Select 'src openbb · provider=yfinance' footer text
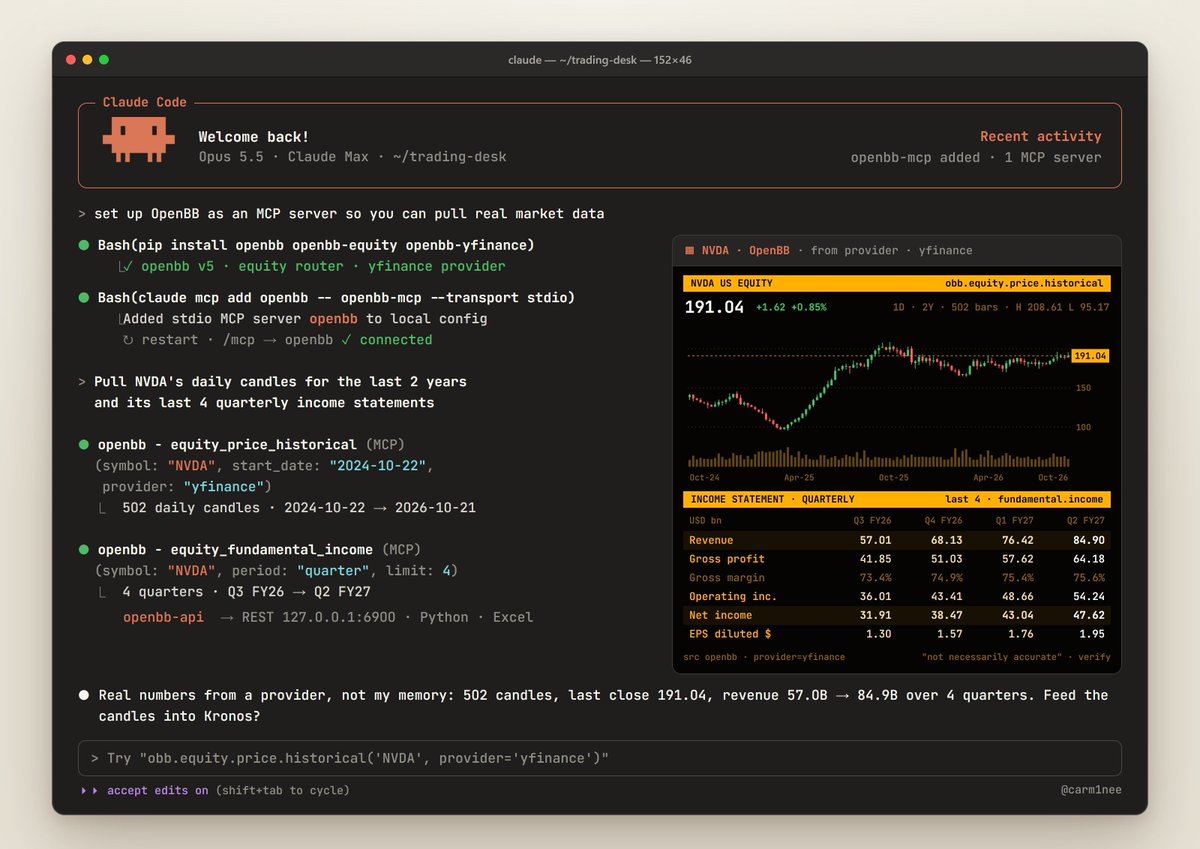1200x849 pixels. click(x=764, y=657)
